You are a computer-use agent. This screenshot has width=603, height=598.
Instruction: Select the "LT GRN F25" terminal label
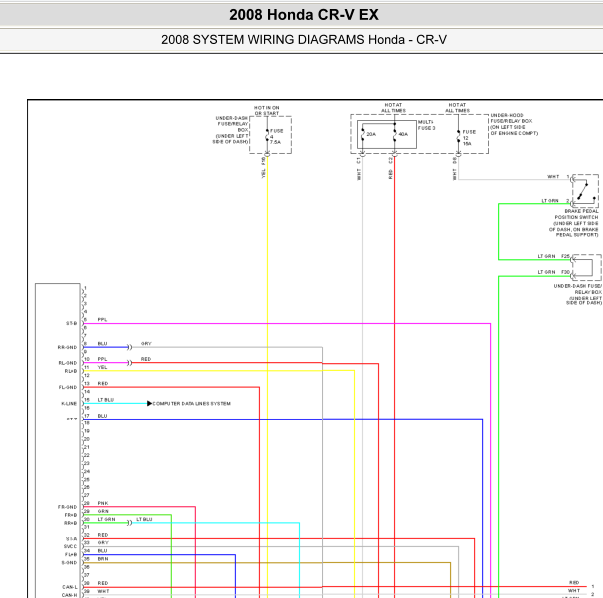[553, 256]
